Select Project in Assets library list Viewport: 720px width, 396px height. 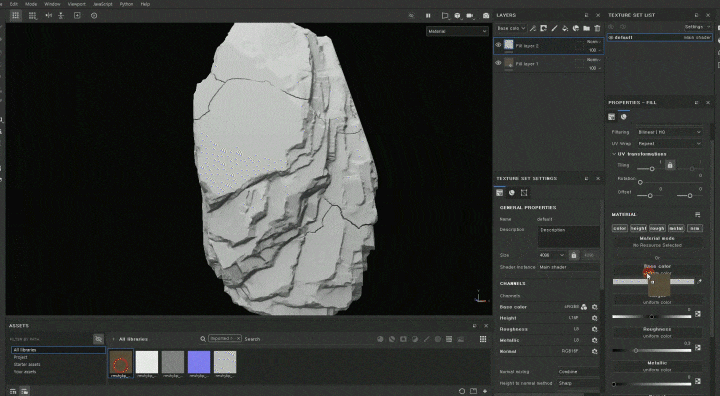coord(21,357)
